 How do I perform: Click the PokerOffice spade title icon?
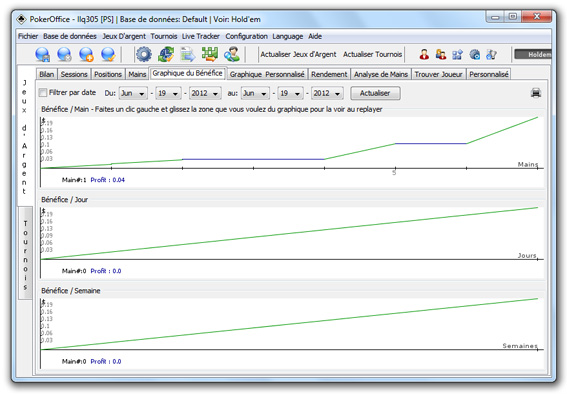[21, 19]
